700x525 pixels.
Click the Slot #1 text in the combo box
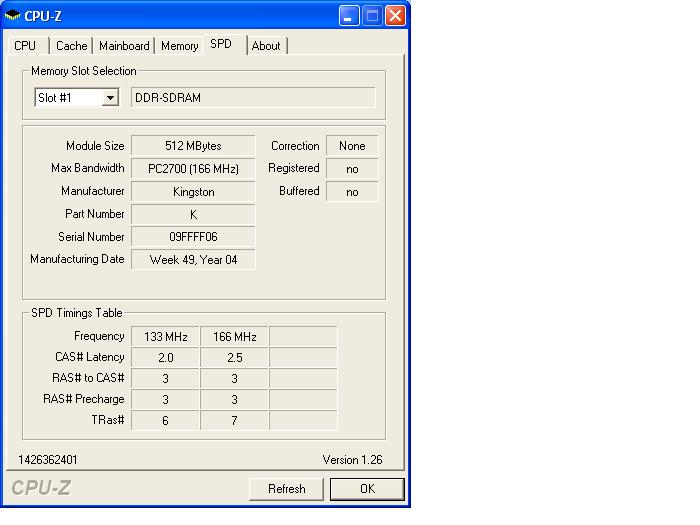coord(55,98)
